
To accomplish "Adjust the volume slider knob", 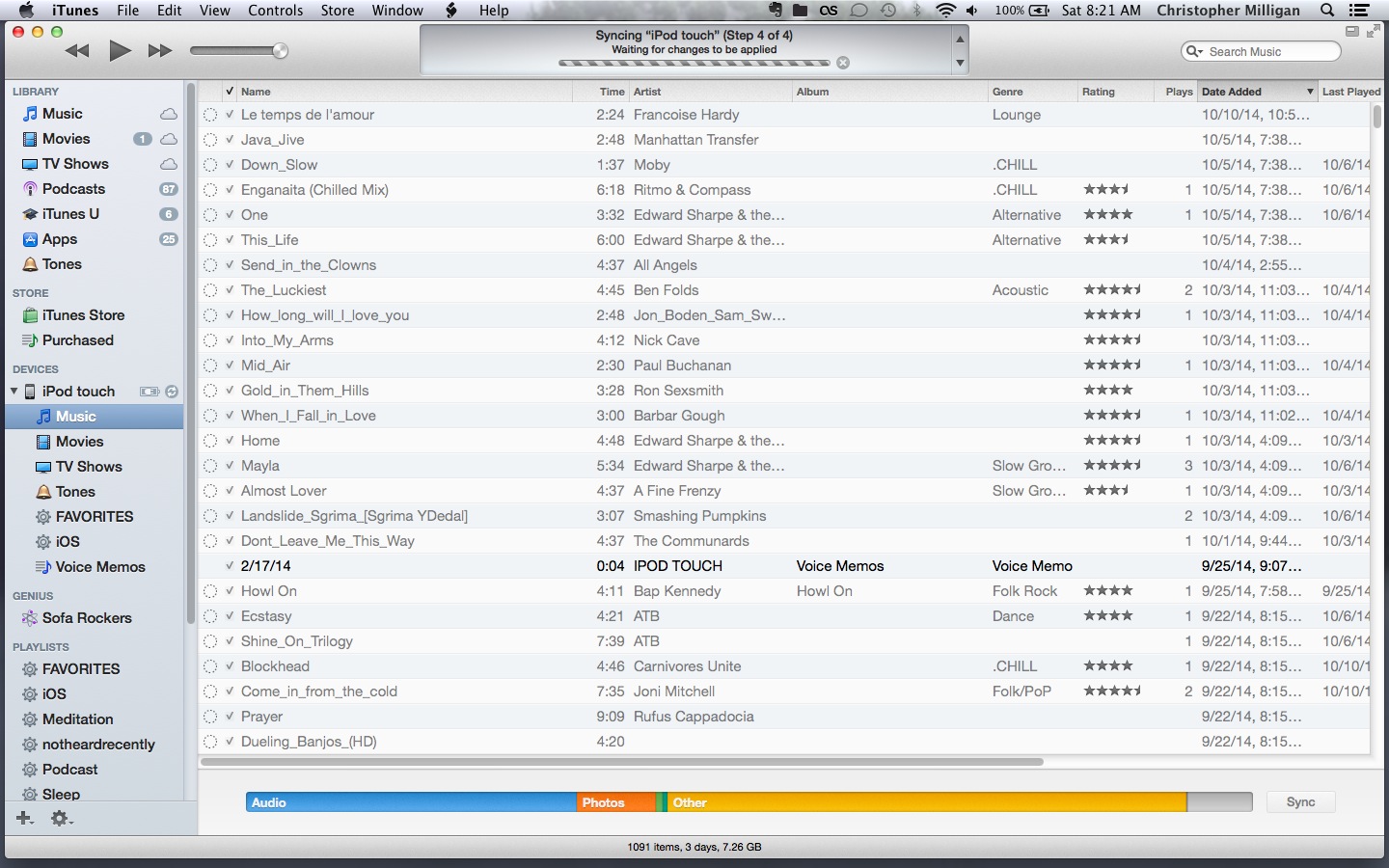I will [281, 50].
